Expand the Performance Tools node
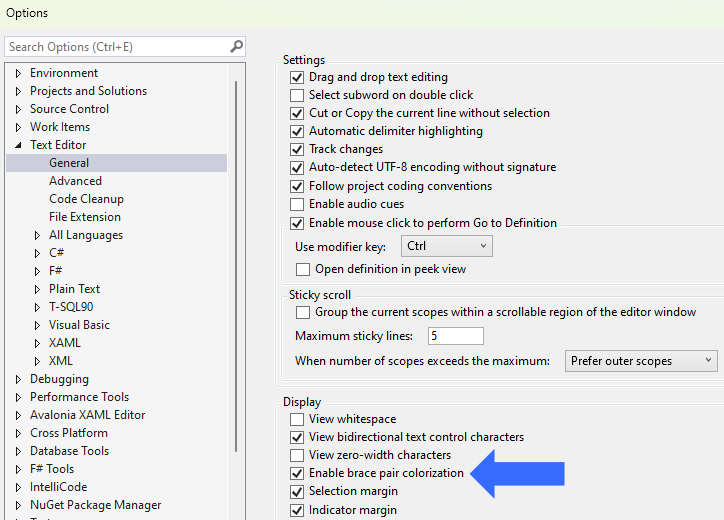The width and height of the screenshot is (724, 520). pos(18,398)
